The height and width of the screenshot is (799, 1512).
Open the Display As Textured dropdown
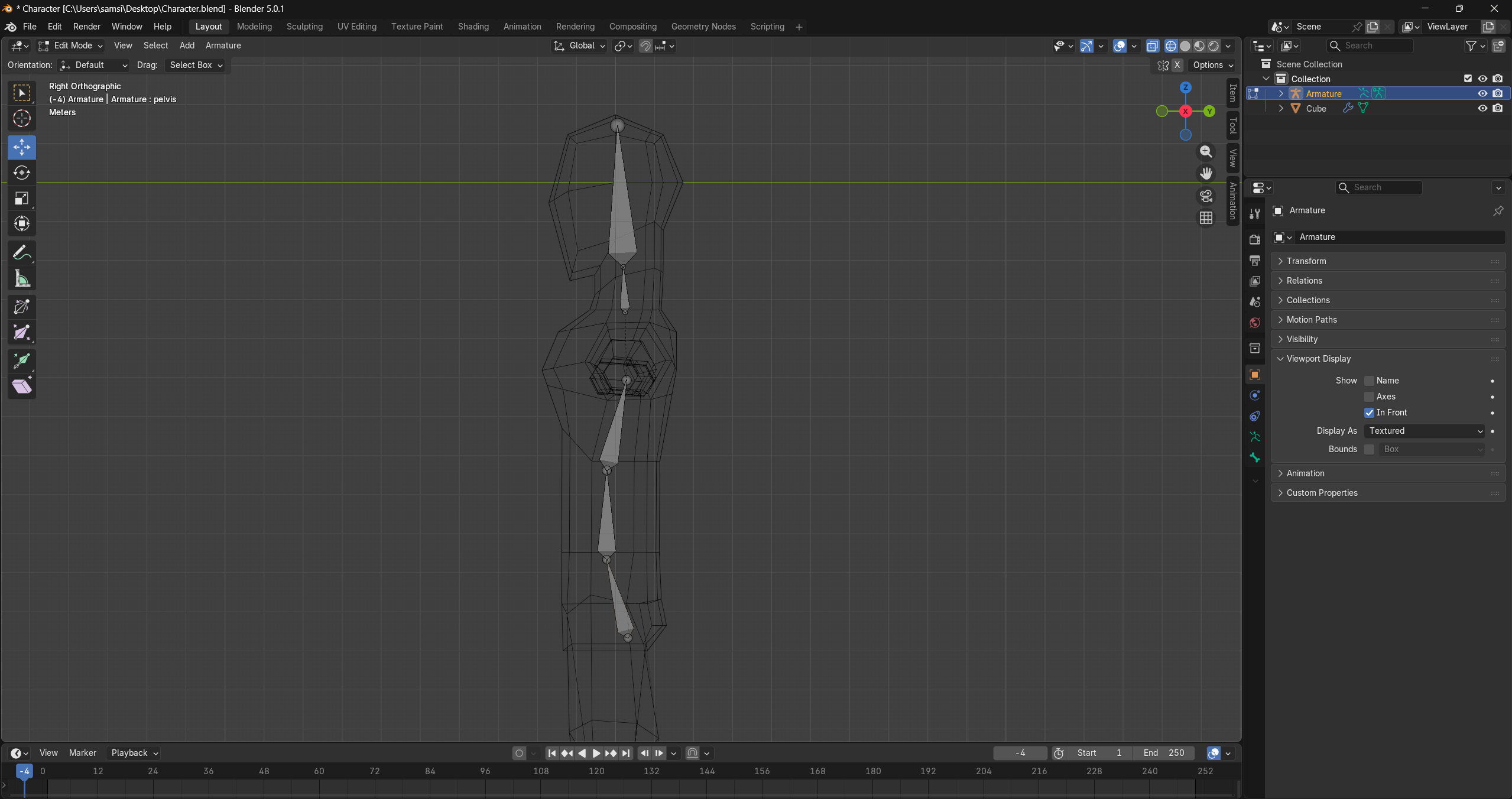coord(1424,431)
